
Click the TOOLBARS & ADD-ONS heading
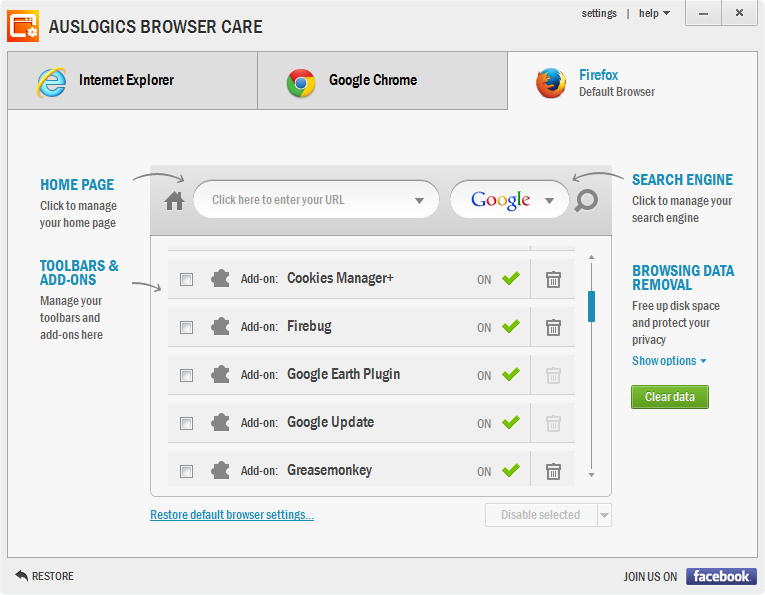point(79,273)
